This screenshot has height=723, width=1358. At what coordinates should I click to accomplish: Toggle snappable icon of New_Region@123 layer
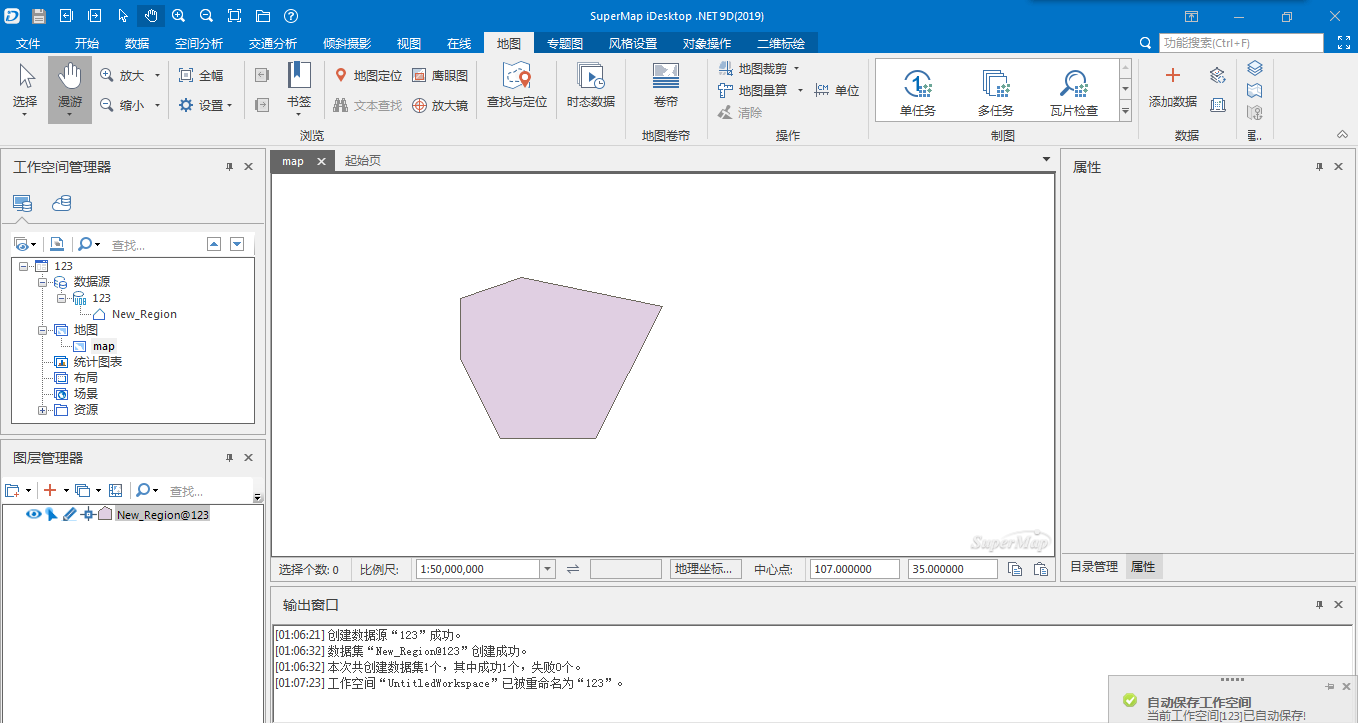click(x=87, y=514)
